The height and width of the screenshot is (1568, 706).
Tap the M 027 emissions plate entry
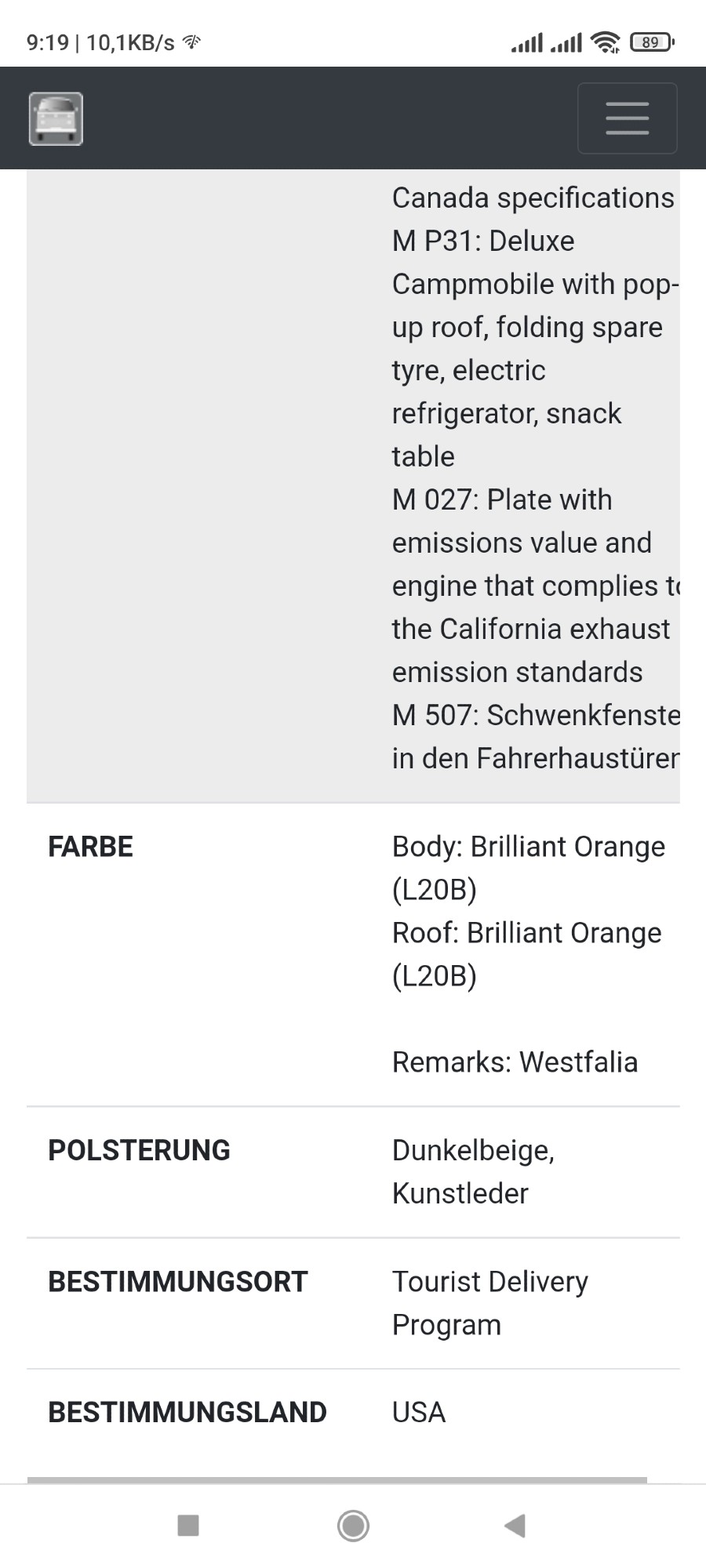(533, 585)
